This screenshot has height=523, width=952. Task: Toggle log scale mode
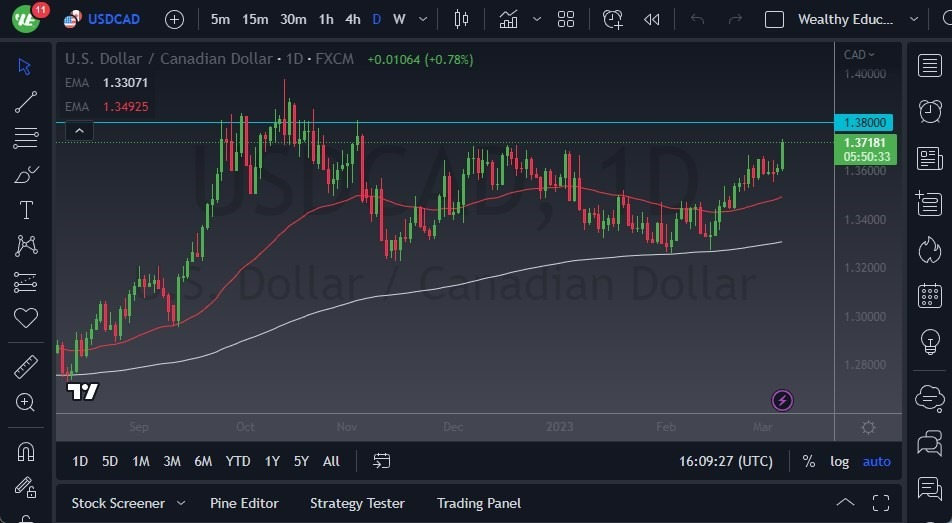pos(840,462)
